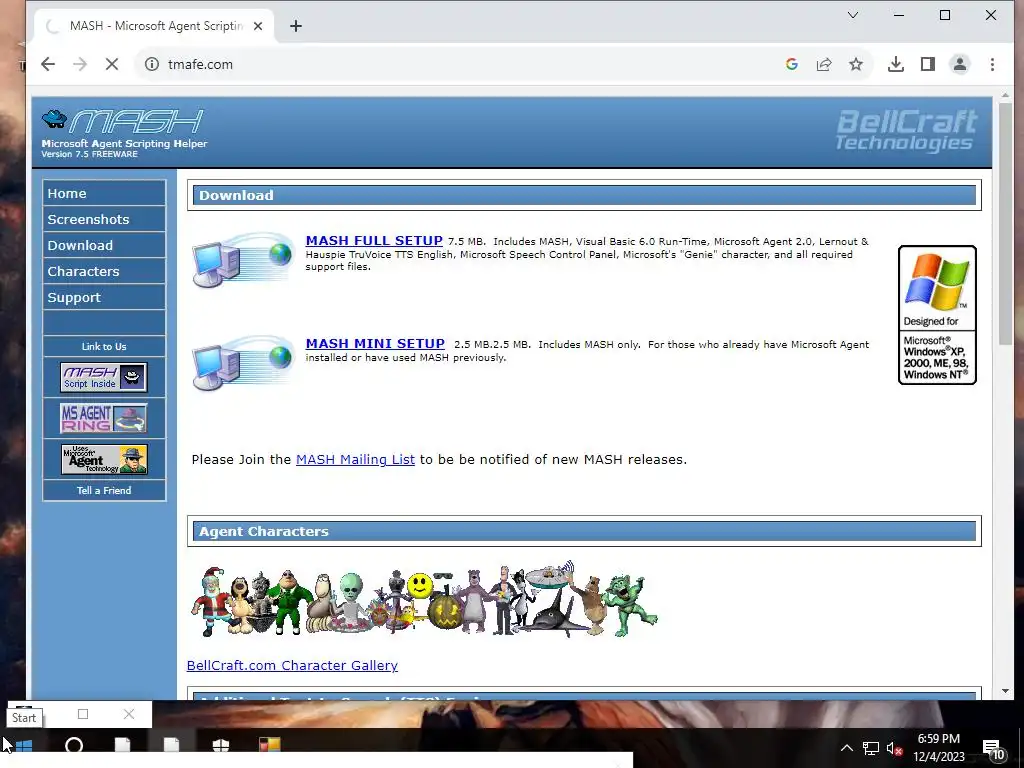Image resolution: width=1024 pixels, height=768 pixels.
Task: Click page scrollbar down arrow
Action: tap(1005, 691)
